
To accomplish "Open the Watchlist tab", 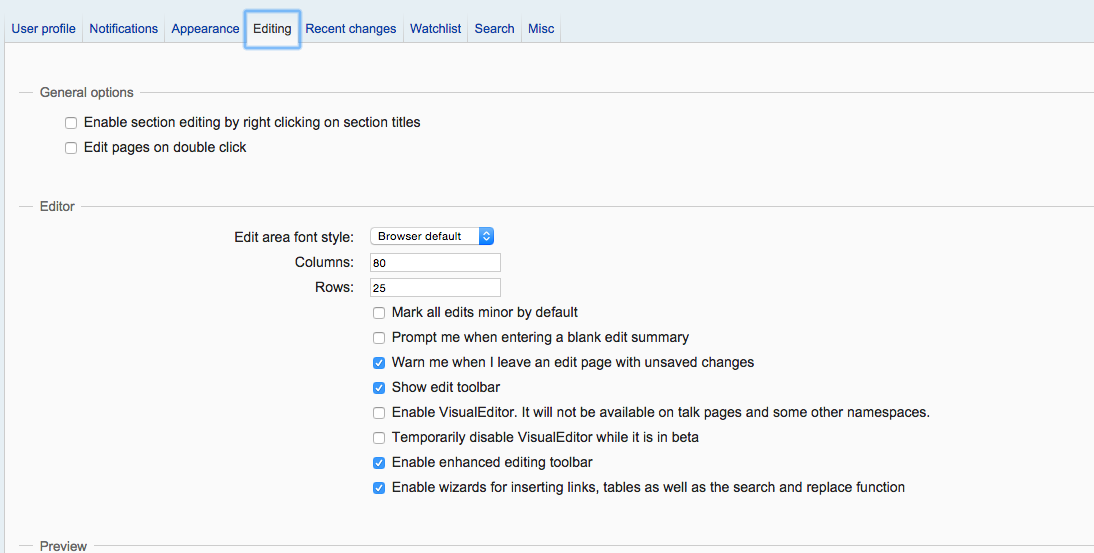I will [x=435, y=29].
